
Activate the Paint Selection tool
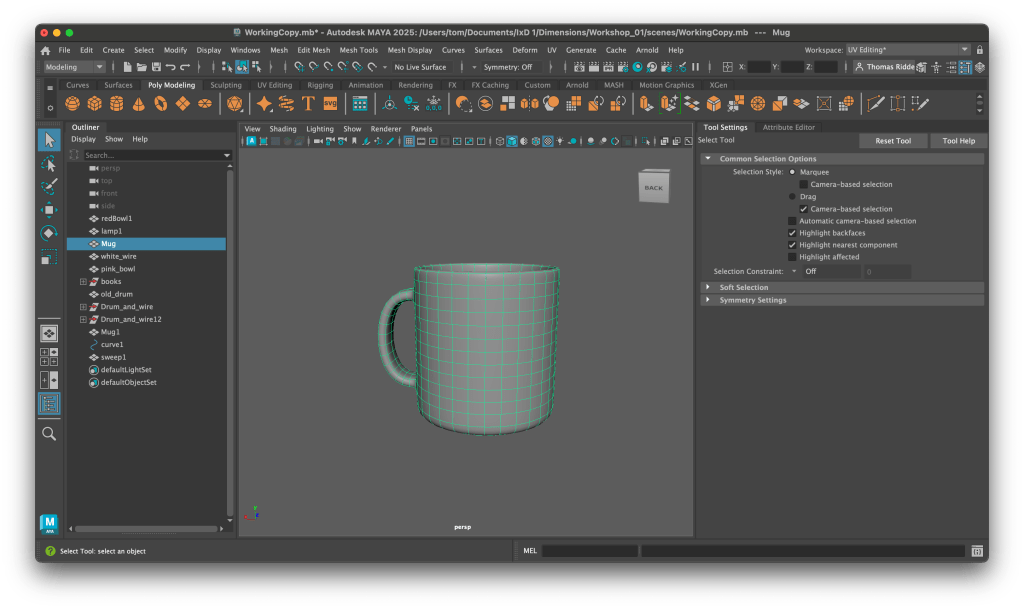pyautogui.click(x=49, y=187)
